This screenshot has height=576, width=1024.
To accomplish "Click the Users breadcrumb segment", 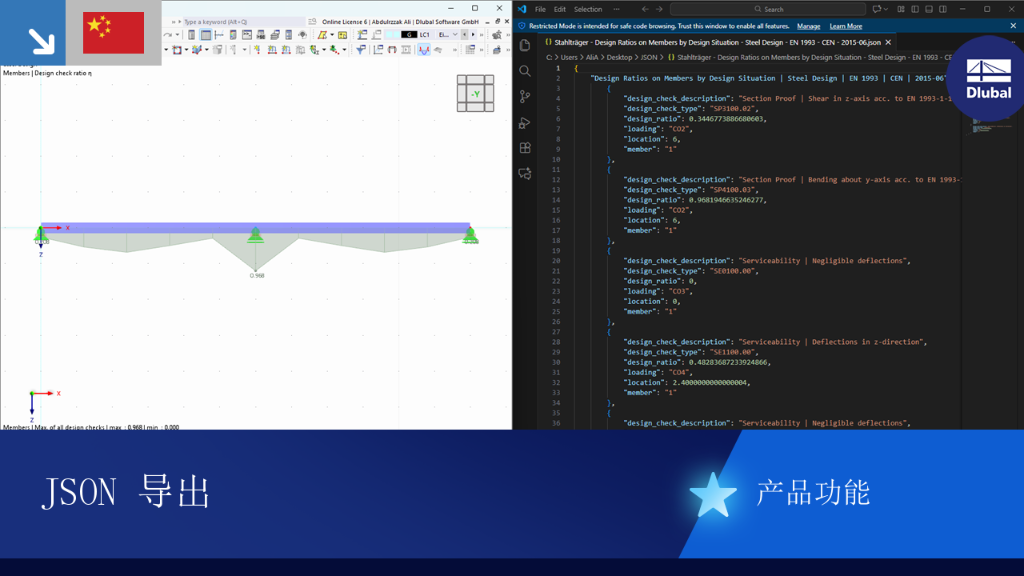I will coord(569,57).
